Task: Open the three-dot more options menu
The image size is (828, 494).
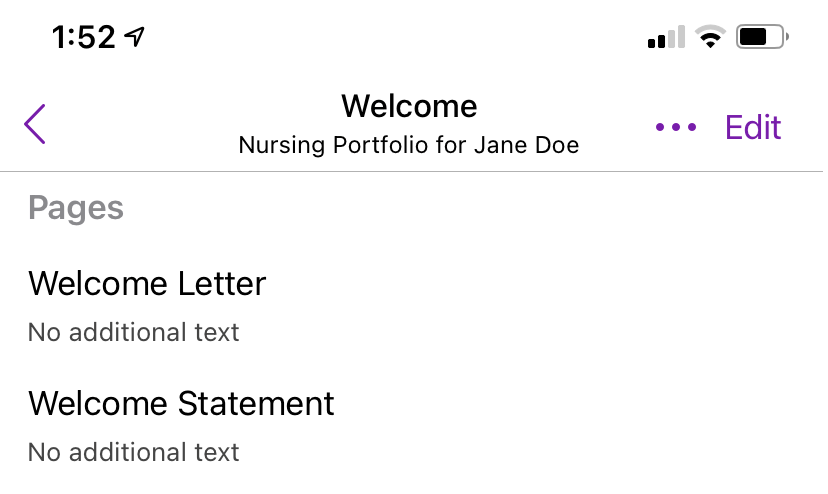Action: pos(675,127)
